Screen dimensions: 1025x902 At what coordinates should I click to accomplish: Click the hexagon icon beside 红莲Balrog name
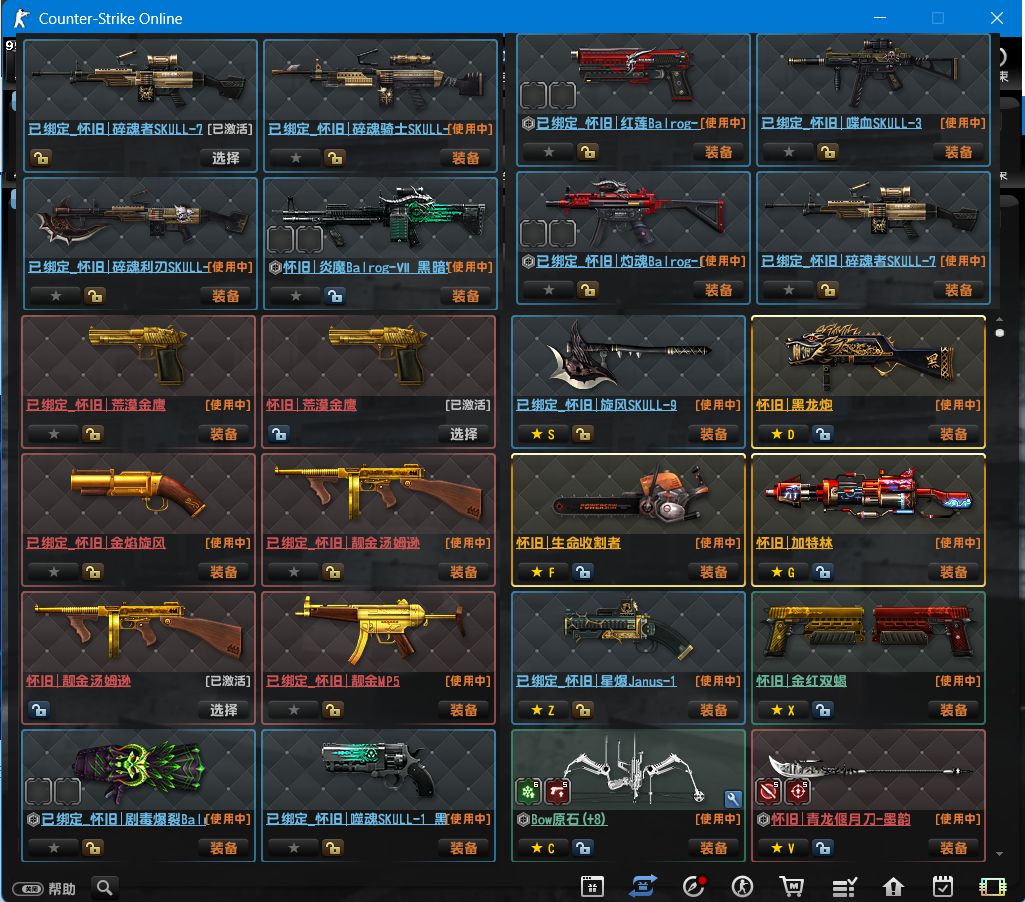[x=528, y=123]
